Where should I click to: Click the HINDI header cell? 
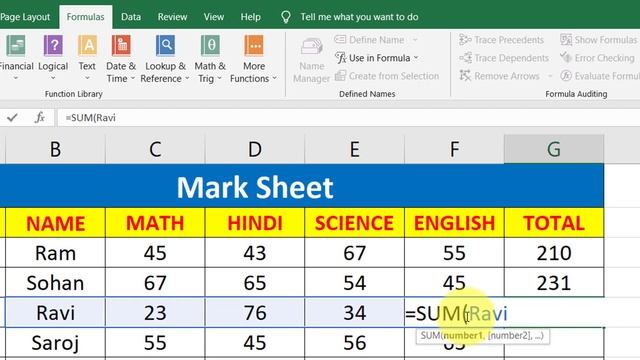(255, 223)
